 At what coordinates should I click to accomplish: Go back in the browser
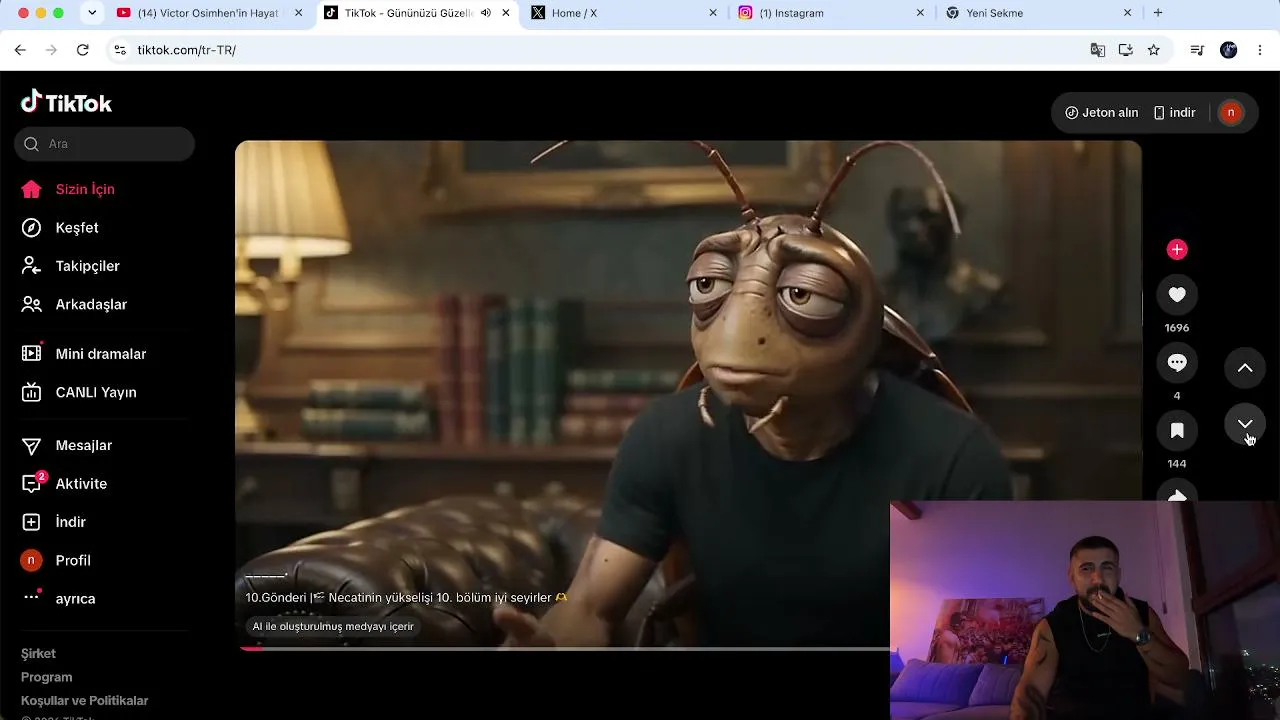pos(20,50)
